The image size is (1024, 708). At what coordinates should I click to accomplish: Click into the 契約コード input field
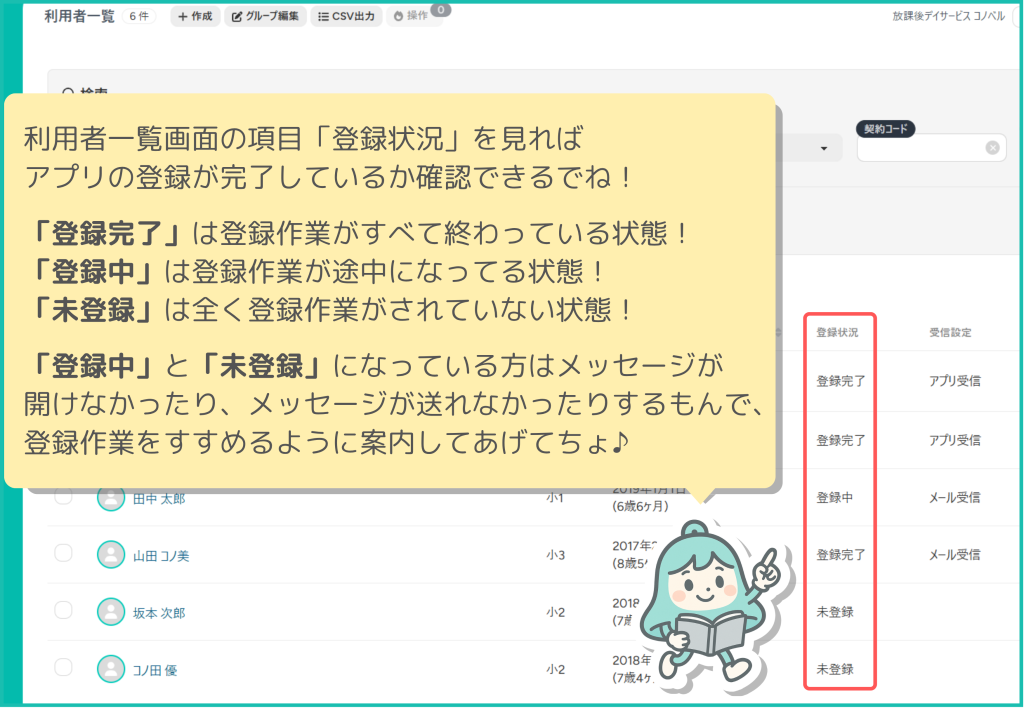coord(920,148)
